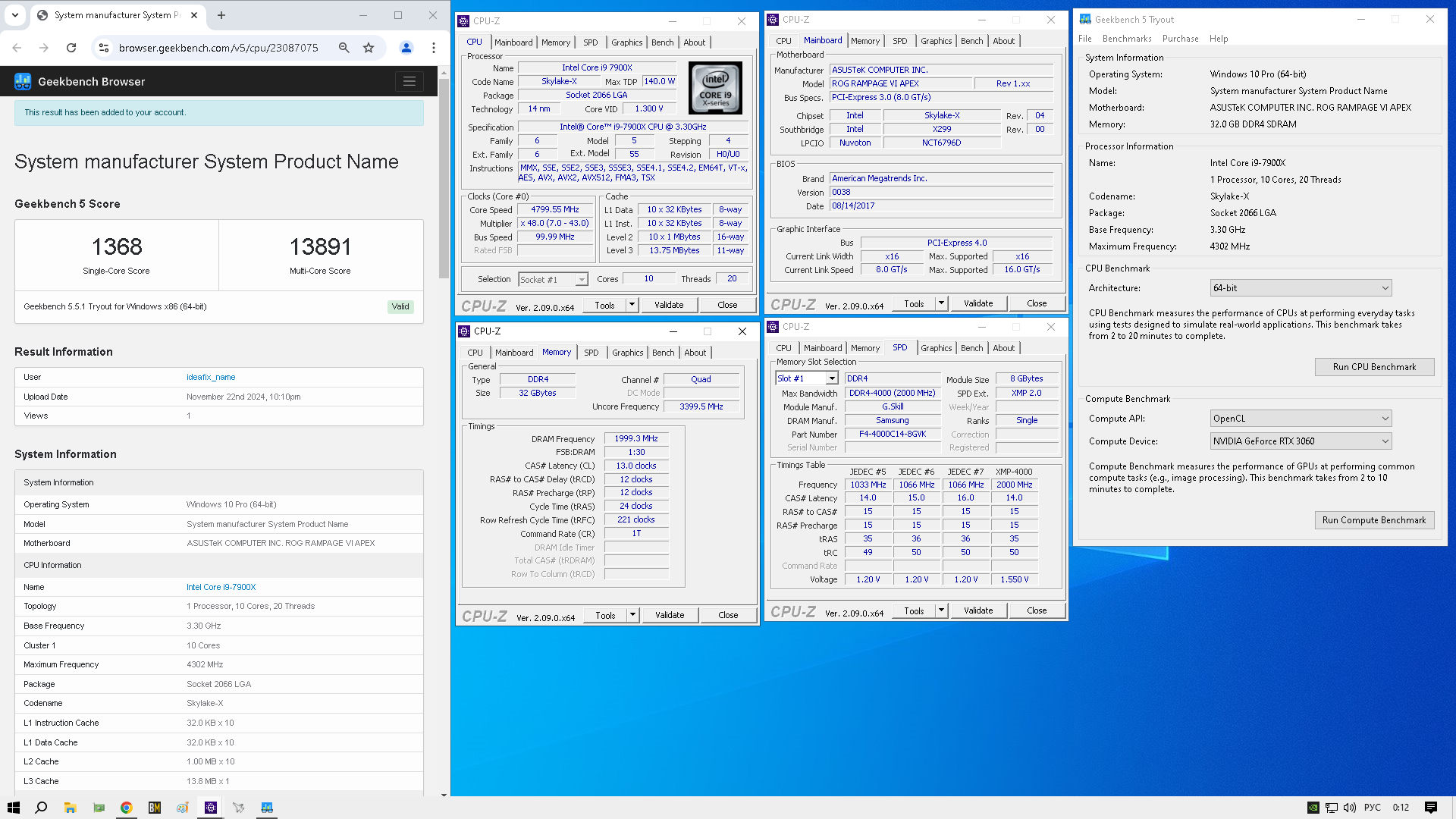Click the 13891 Multi-Core Score

[320, 246]
